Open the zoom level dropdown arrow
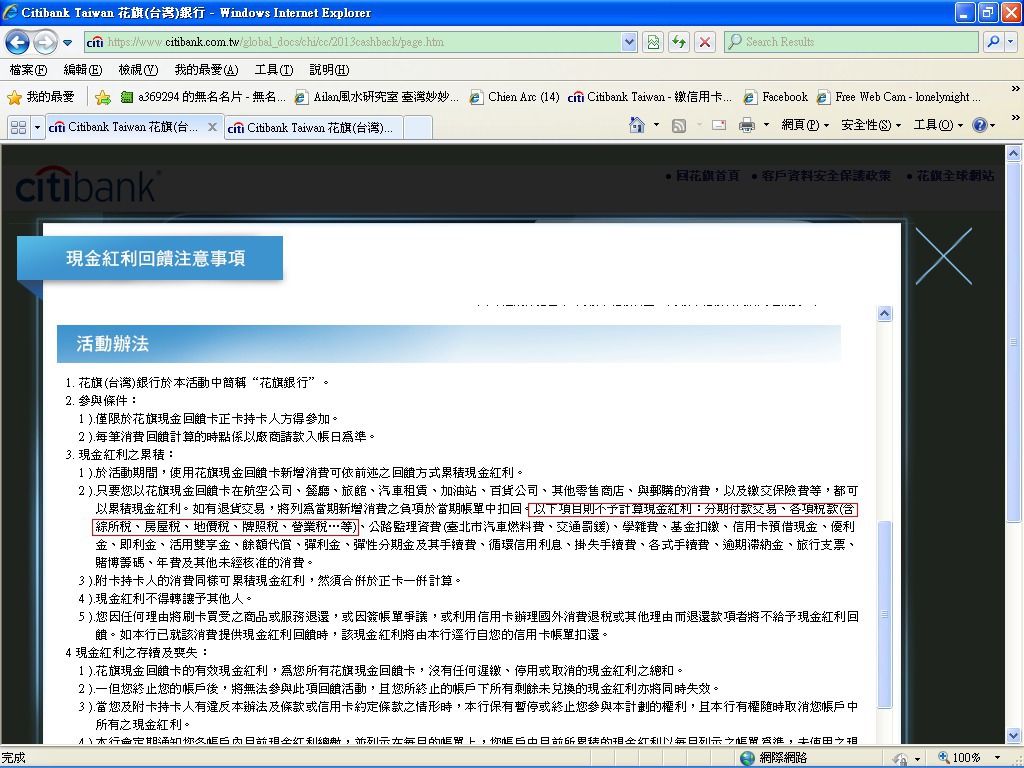 (997, 758)
